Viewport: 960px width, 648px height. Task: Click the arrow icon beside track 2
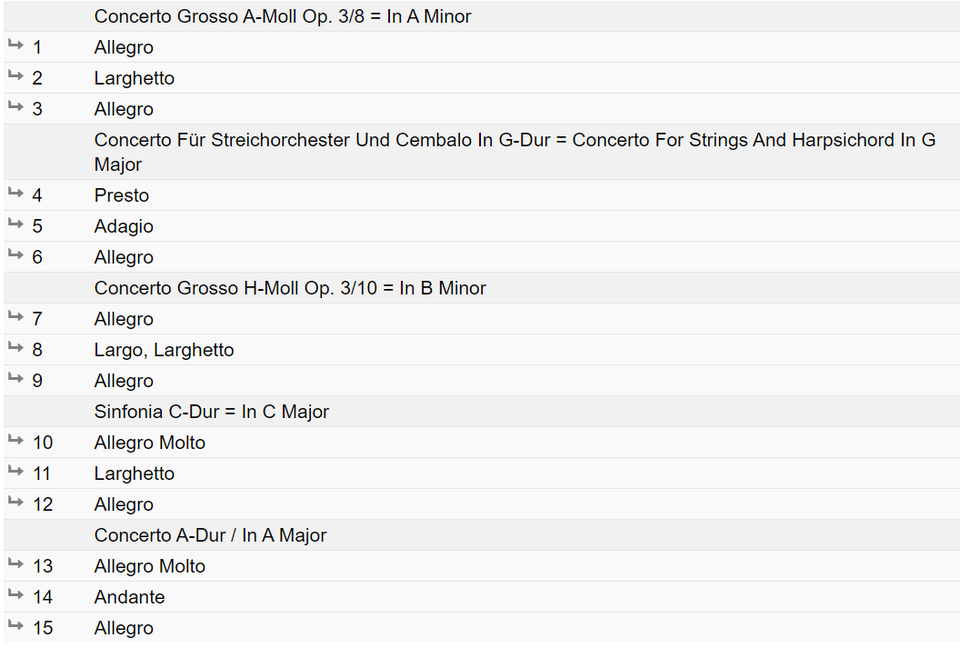coord(15,75)
